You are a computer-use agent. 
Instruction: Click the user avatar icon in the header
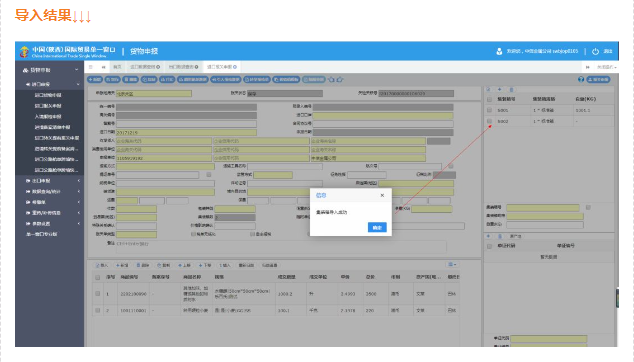click(x=499, y=51)
